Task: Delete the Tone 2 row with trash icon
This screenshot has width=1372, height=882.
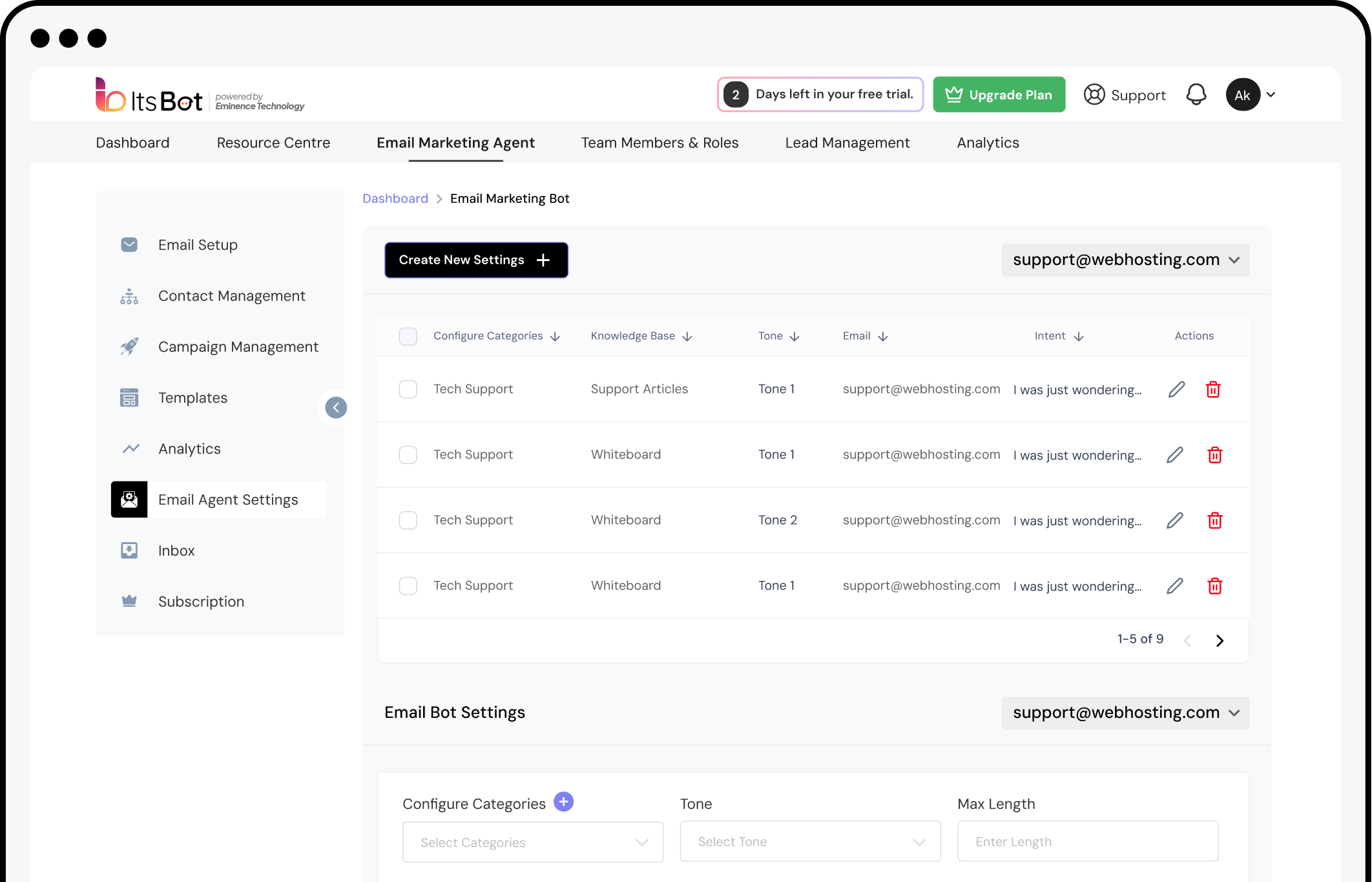Action: click(1214, 520)
